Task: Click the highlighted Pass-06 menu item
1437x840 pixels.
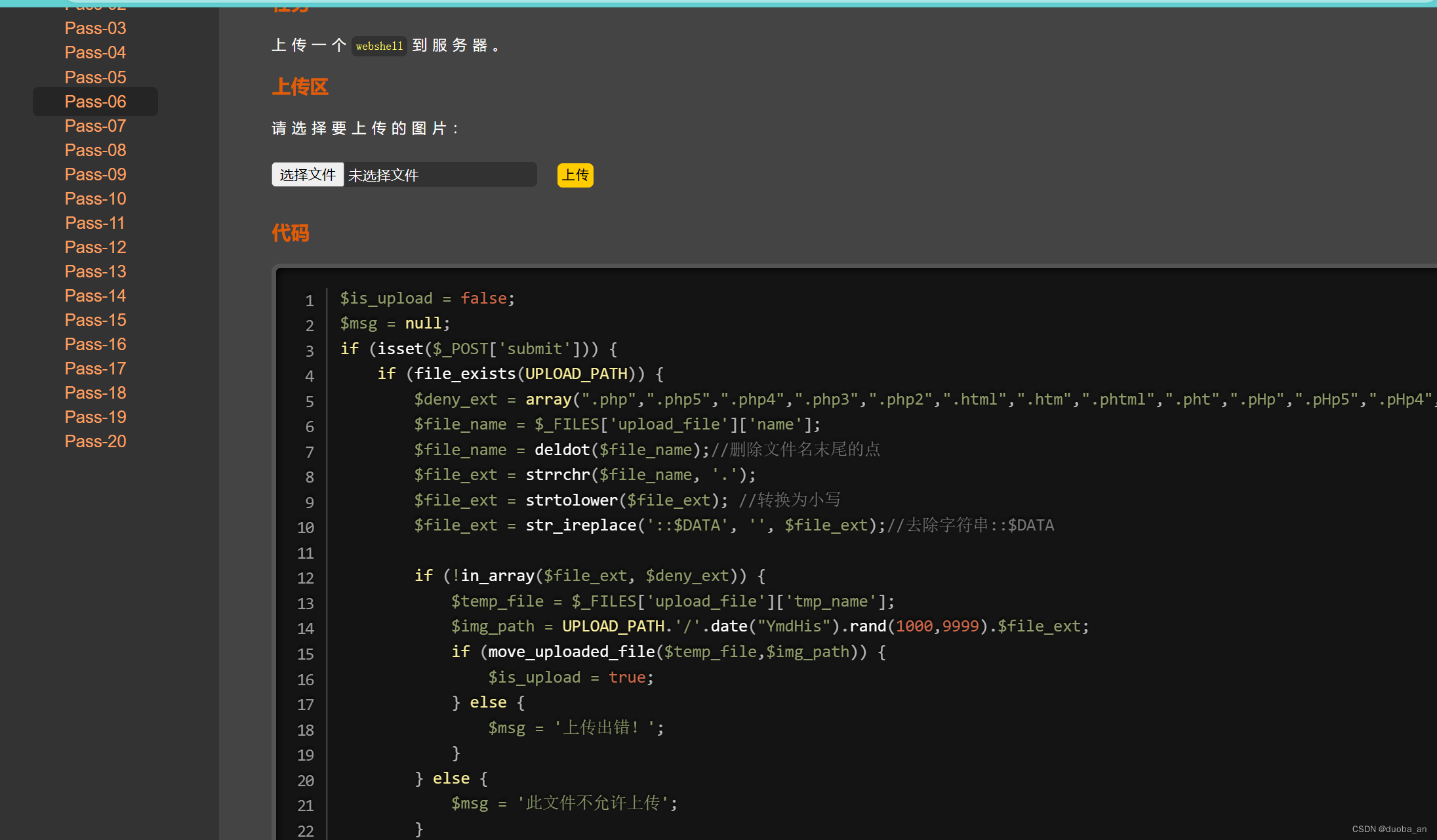Action: (95, 102)
